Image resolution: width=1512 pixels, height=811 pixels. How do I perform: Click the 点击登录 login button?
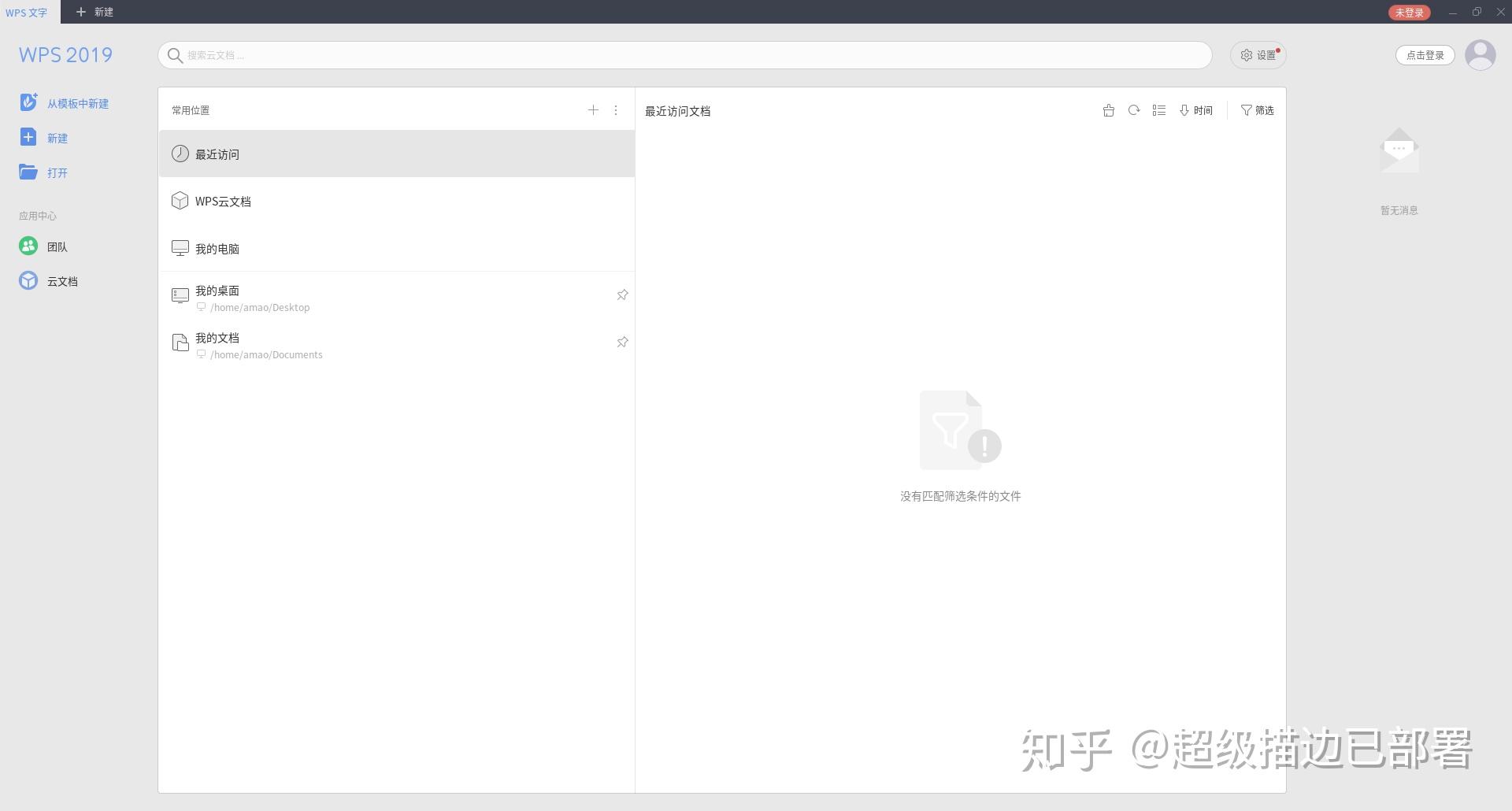click(1425, 55)
